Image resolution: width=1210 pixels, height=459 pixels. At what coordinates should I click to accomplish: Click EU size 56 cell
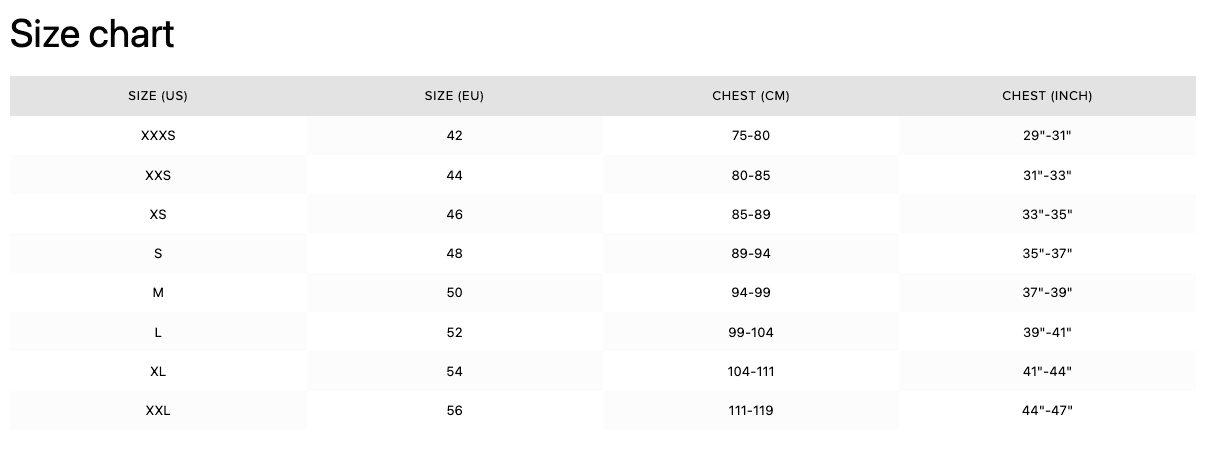point(454,410)
